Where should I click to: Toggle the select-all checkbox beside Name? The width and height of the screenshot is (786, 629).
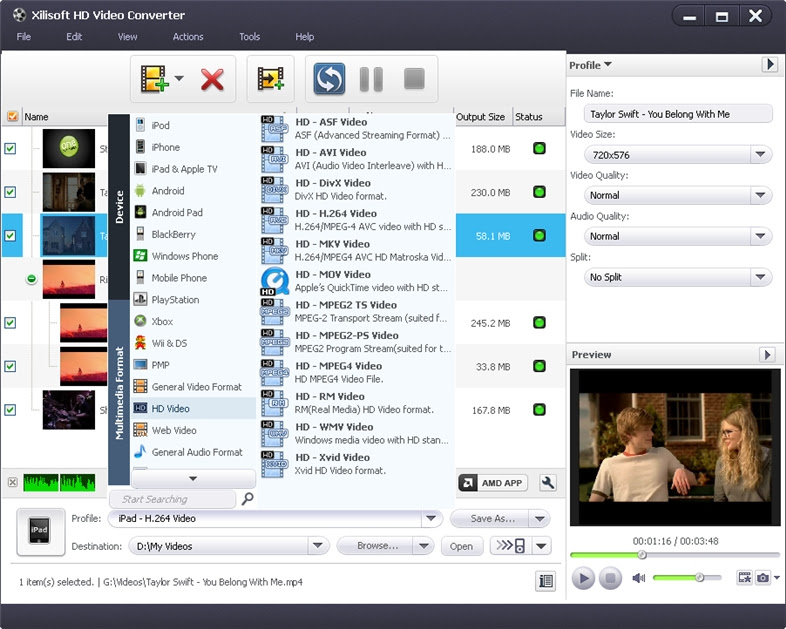point(12,116)
